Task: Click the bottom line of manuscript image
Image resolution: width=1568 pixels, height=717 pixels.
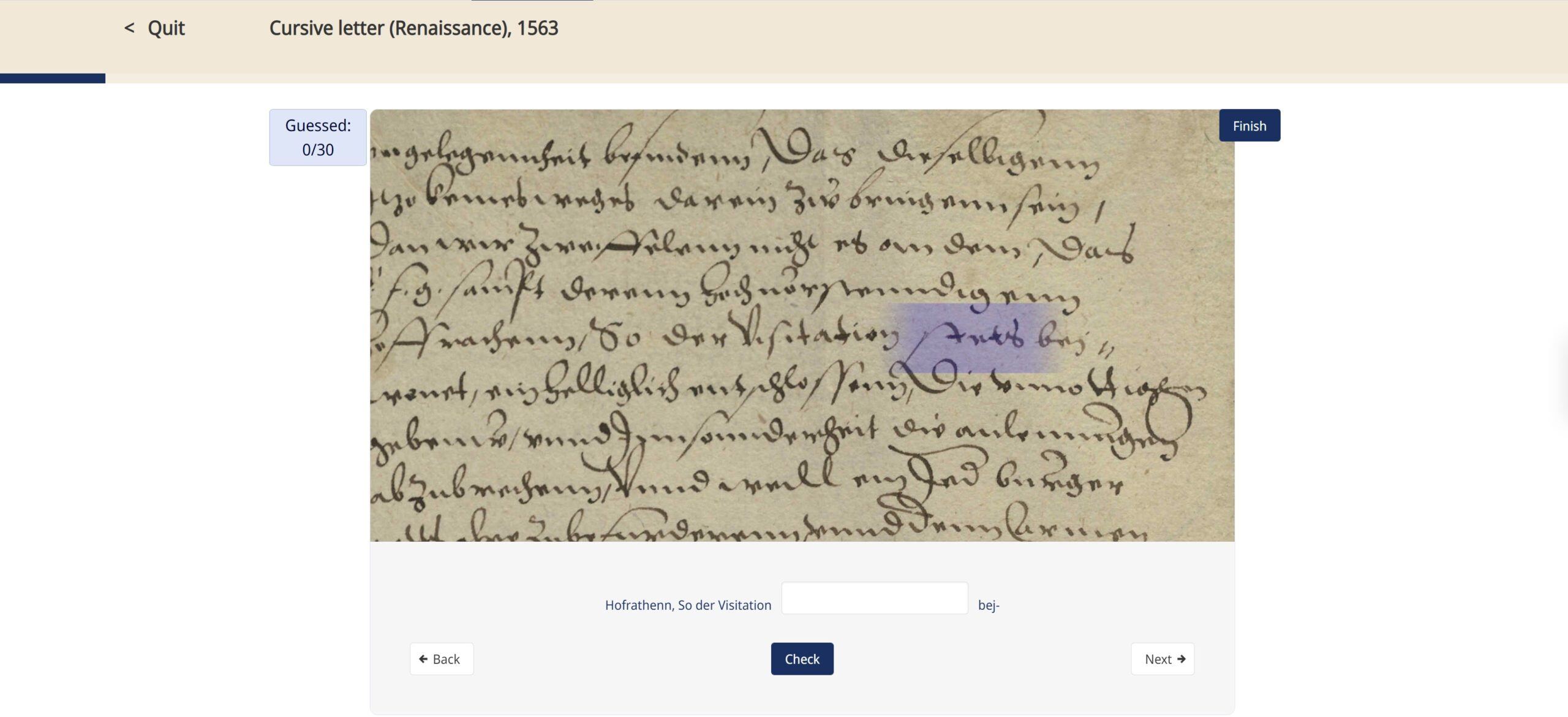Action: (759, 527)
